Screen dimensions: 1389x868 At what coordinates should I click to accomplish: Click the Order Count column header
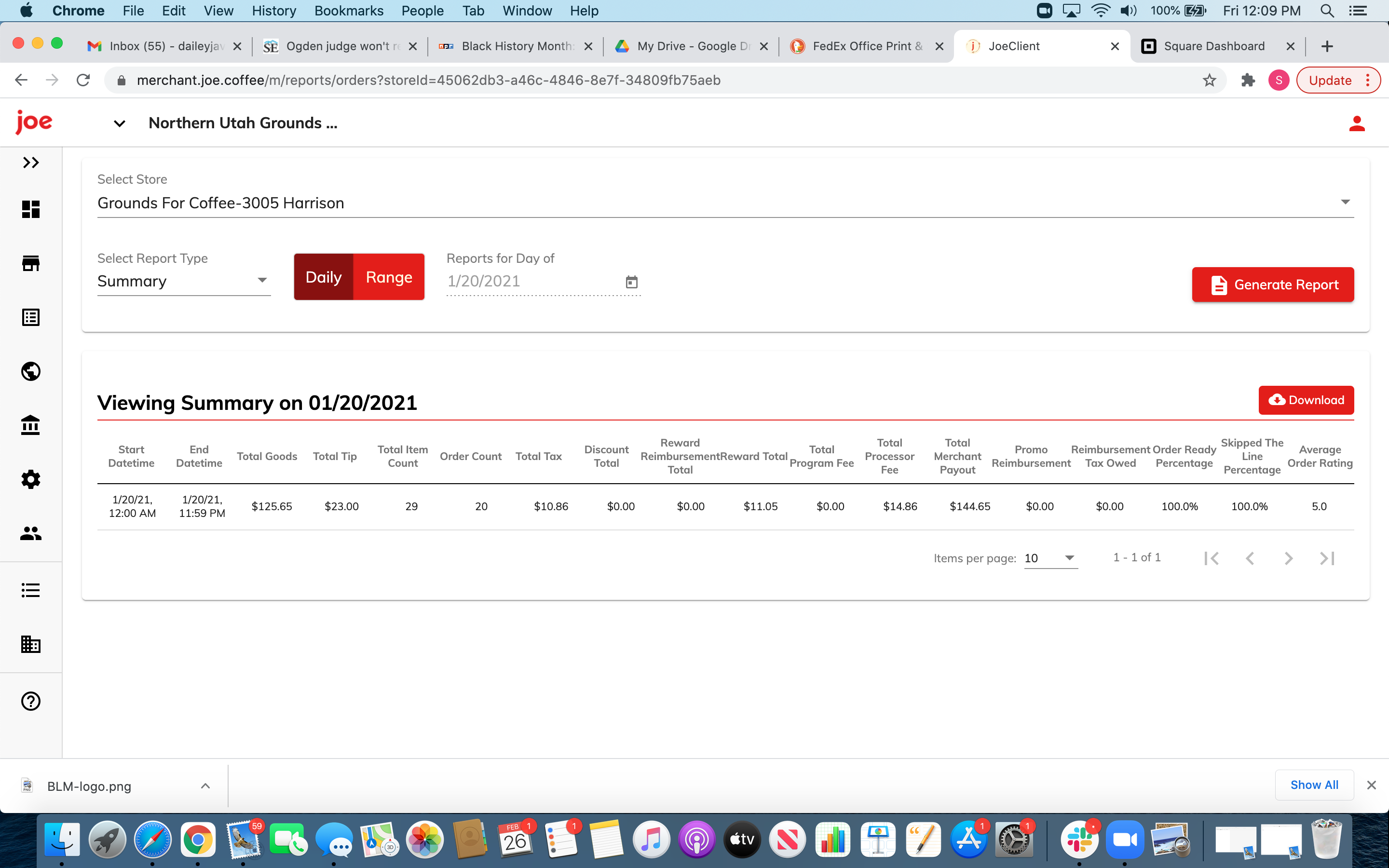click(x=471, y=456)
